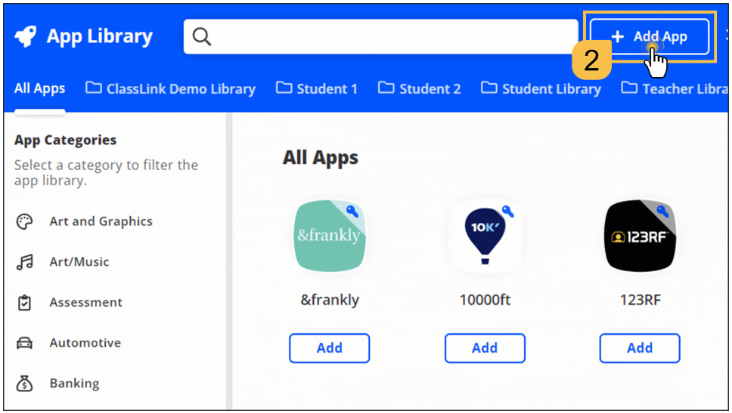The image size is (732, 413).
Task: Open the Student 1 folder tab
Action: 317,88
